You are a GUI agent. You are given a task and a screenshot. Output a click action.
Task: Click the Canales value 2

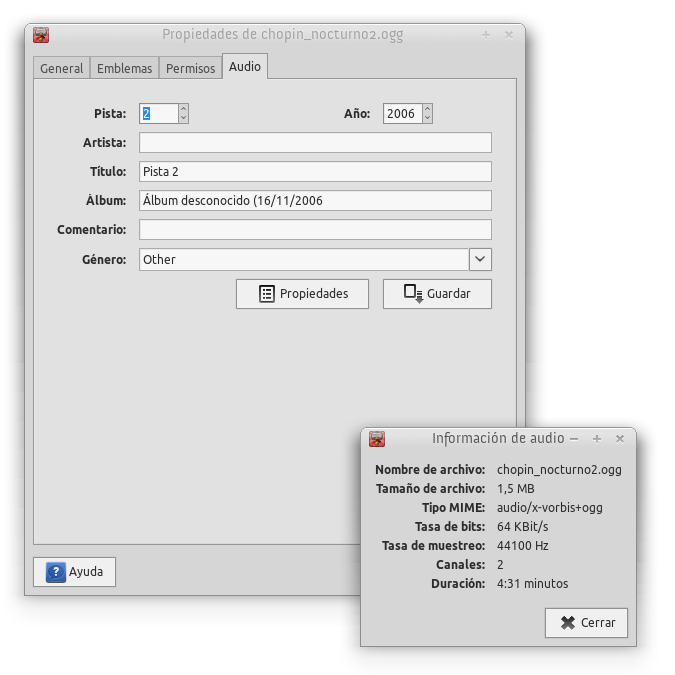(500, 565)
